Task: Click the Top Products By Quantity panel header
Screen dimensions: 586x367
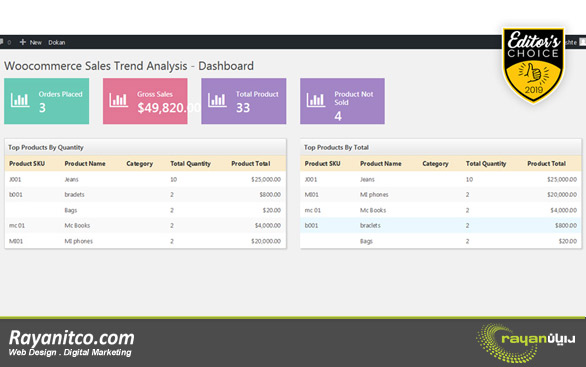Action: click(x=145, y=147)
